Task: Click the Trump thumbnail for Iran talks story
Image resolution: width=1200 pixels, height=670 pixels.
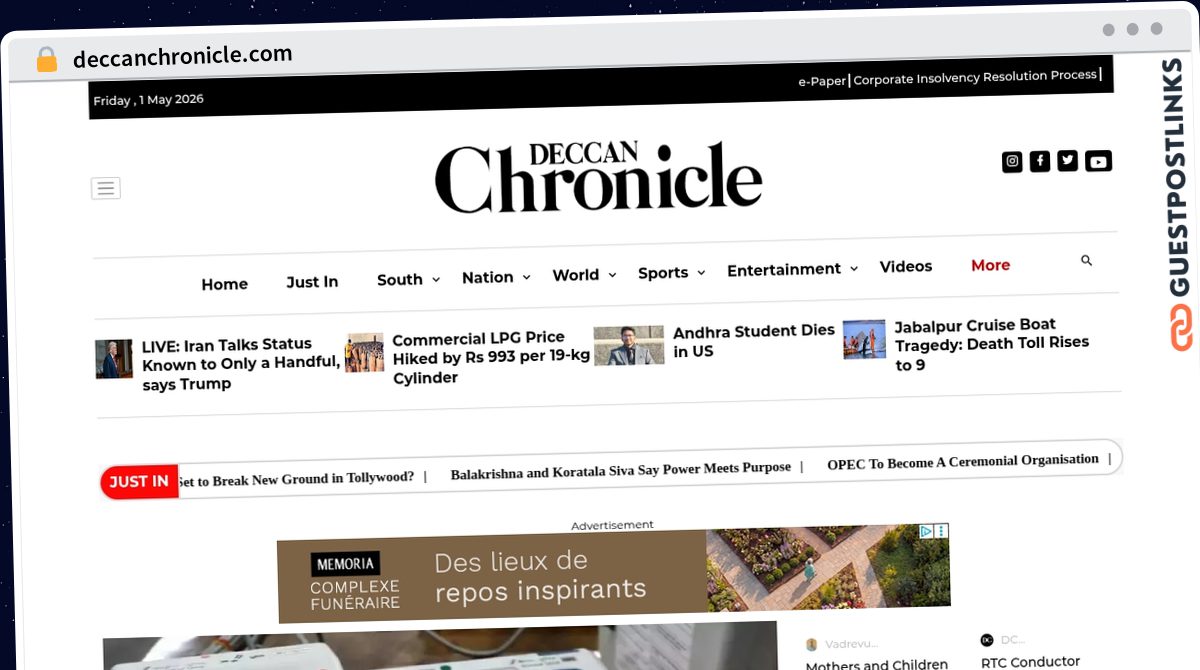Action: pos(114,359)
